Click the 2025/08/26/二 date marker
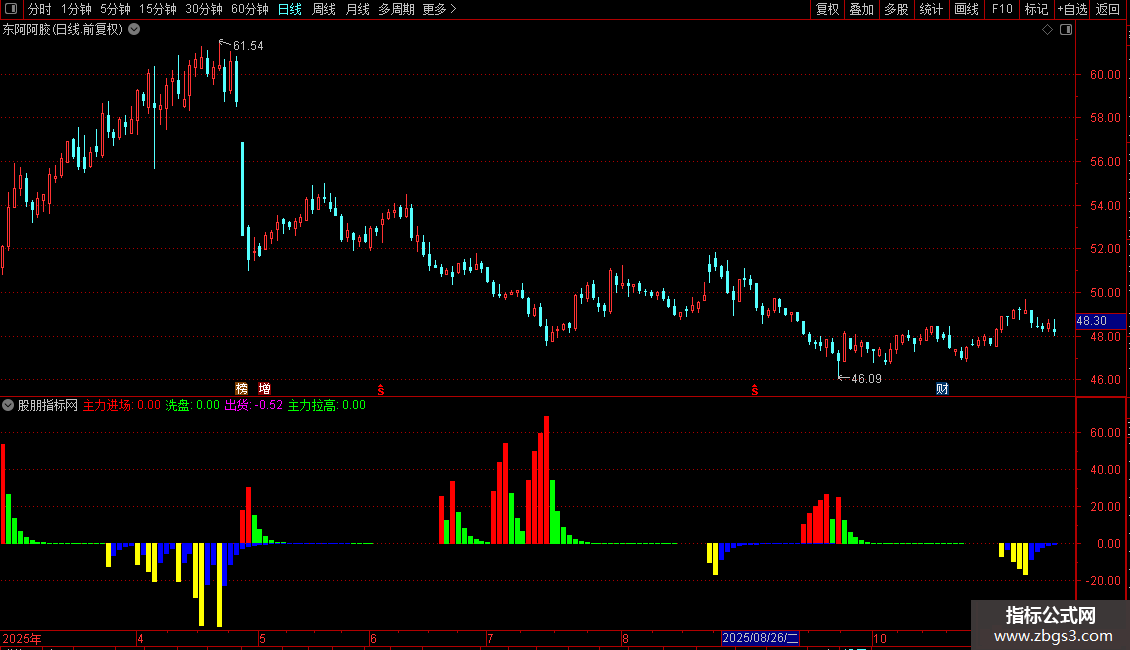 click(x=760, y=638)
